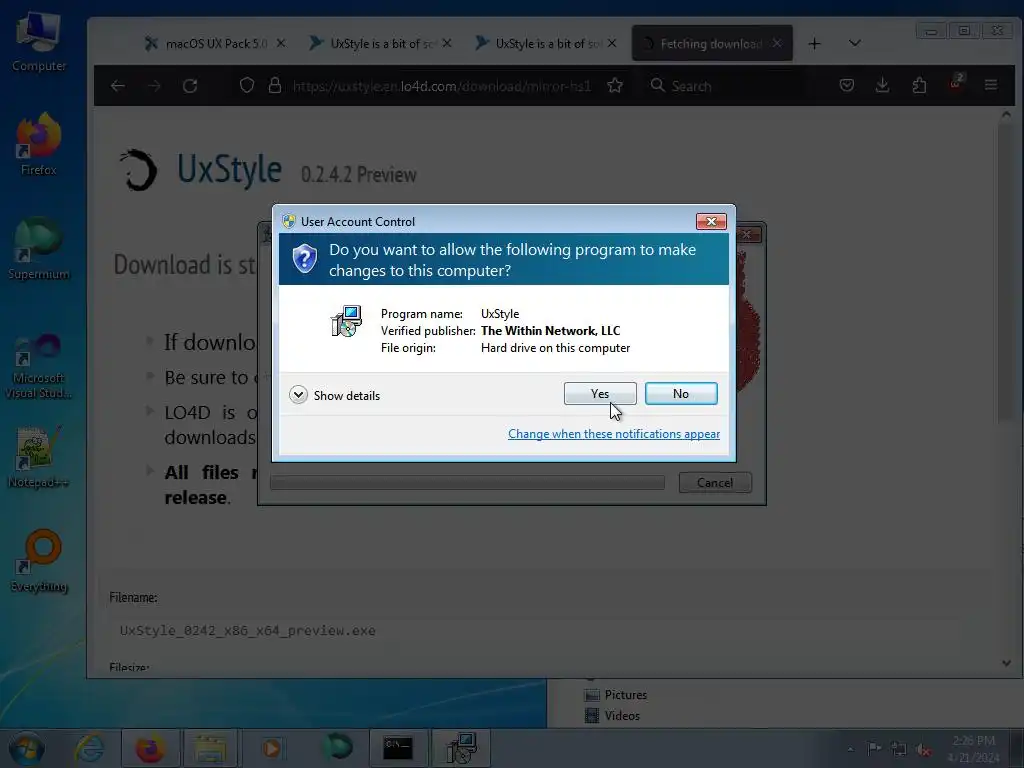Open the list all tabs dropdown
Screen dimensions: 1024x768
point(854,44)
